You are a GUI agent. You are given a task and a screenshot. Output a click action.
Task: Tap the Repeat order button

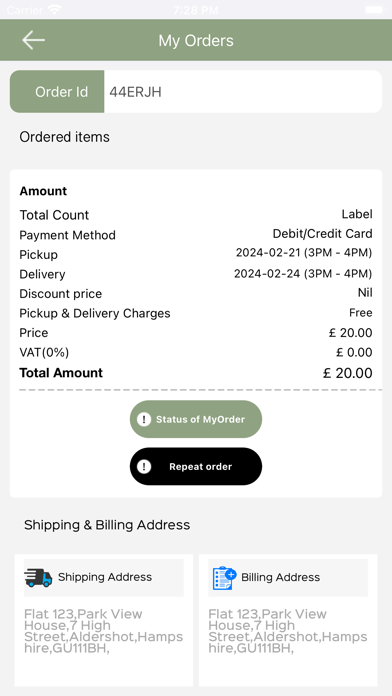click(196, 466)
